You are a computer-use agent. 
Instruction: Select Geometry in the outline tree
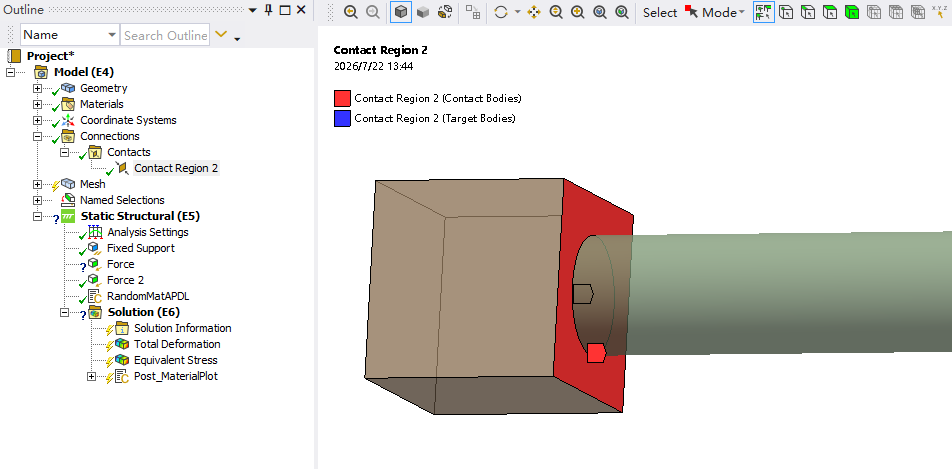tap(104, 88)
